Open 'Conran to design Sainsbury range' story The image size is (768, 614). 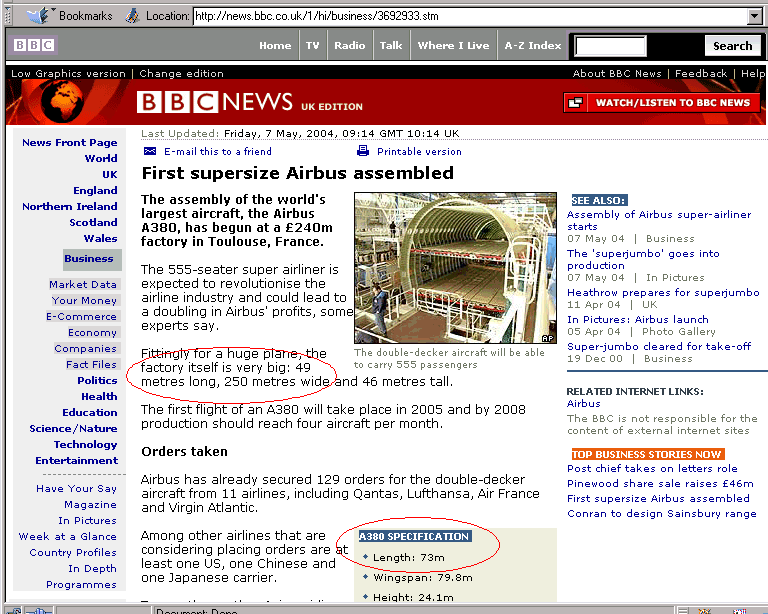[662, 514]
